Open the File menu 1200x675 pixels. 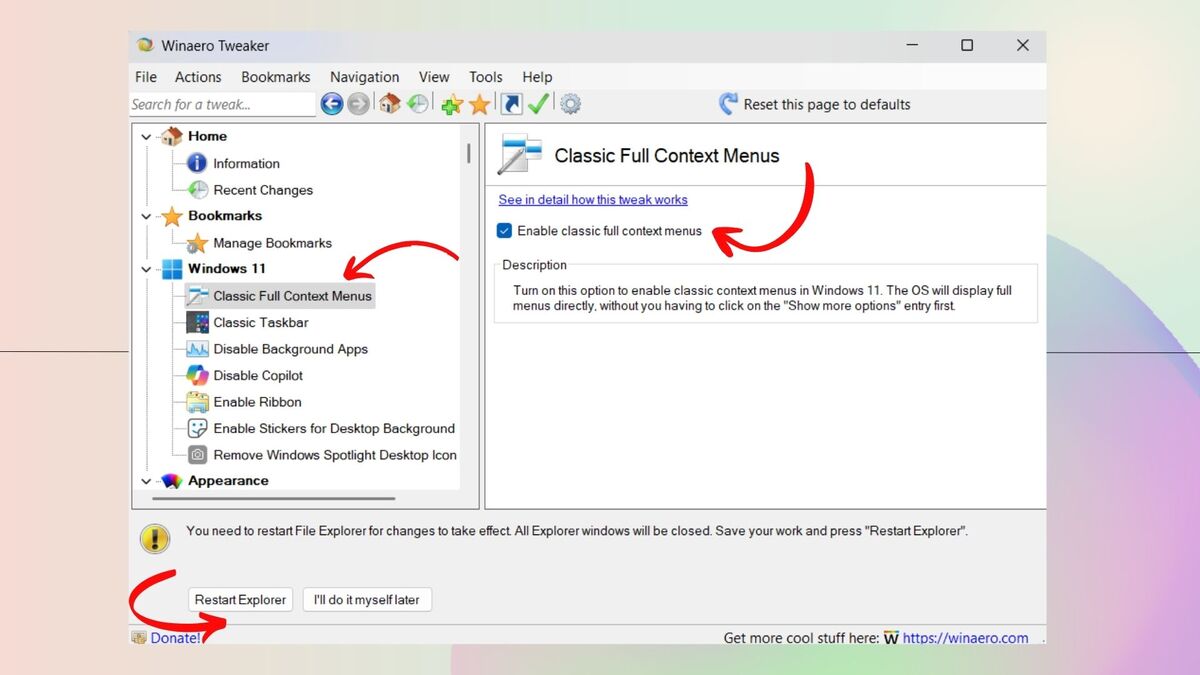click(146, 77)
